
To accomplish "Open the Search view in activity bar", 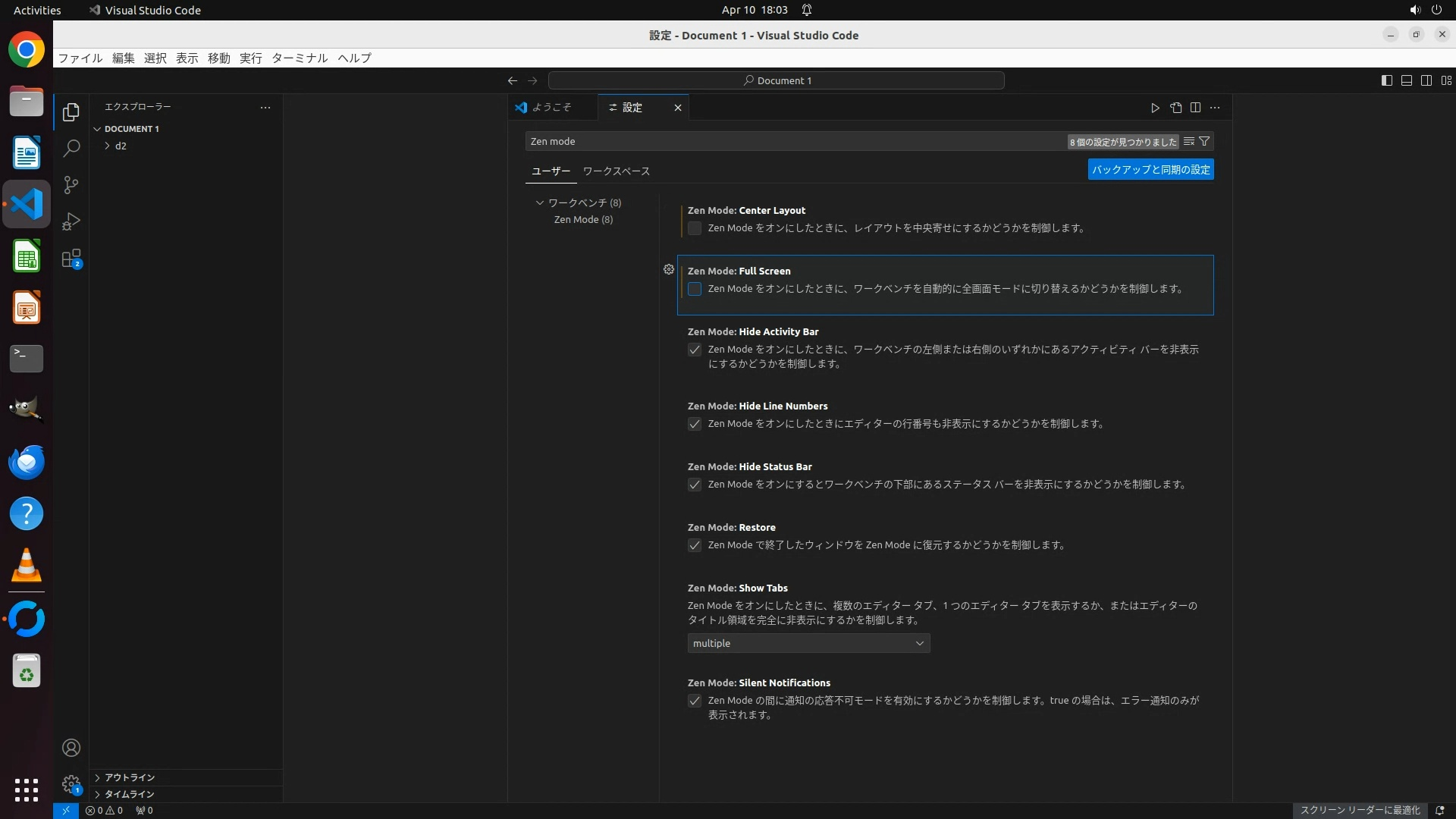I will (71, 149).
